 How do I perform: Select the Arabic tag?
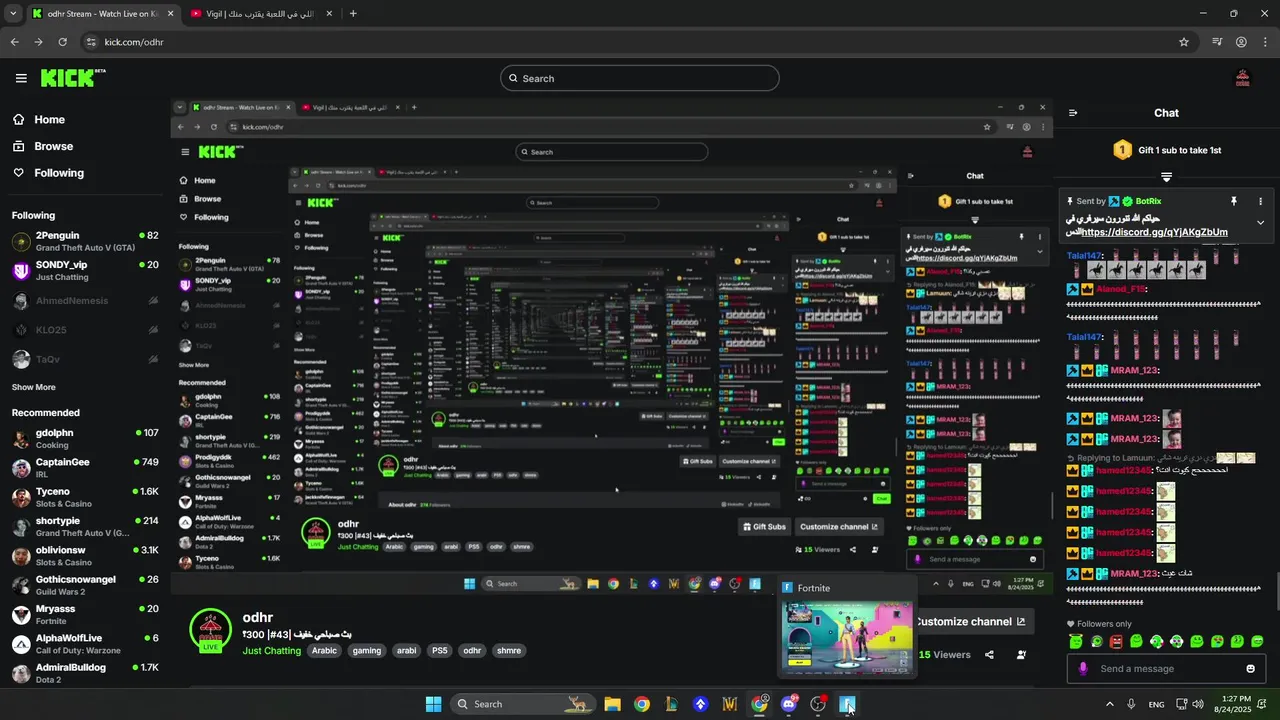click(324, 651)
